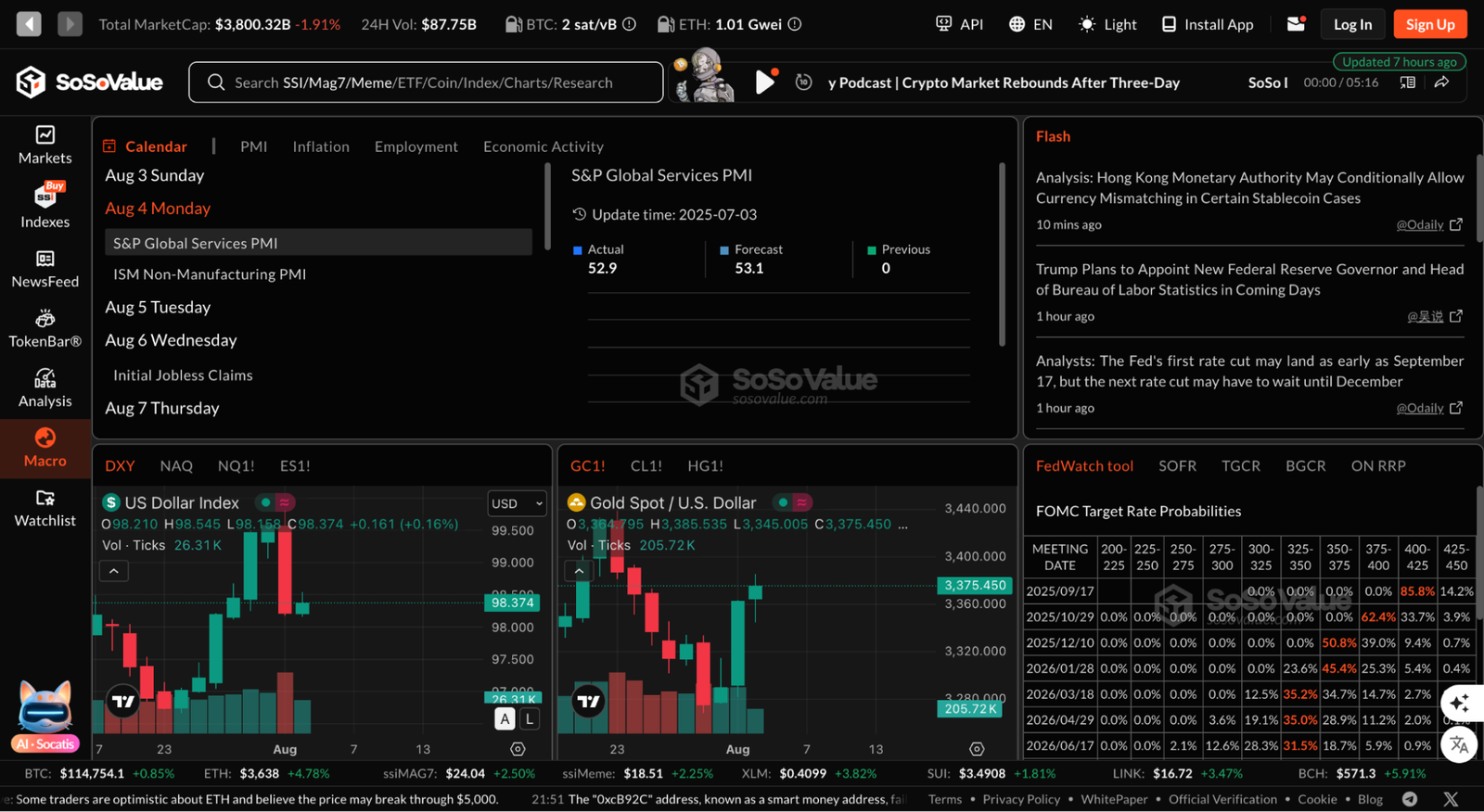This screenshot has height=812, width=1484.
Task: Play the podcast audio
Action: pos(764,82)
